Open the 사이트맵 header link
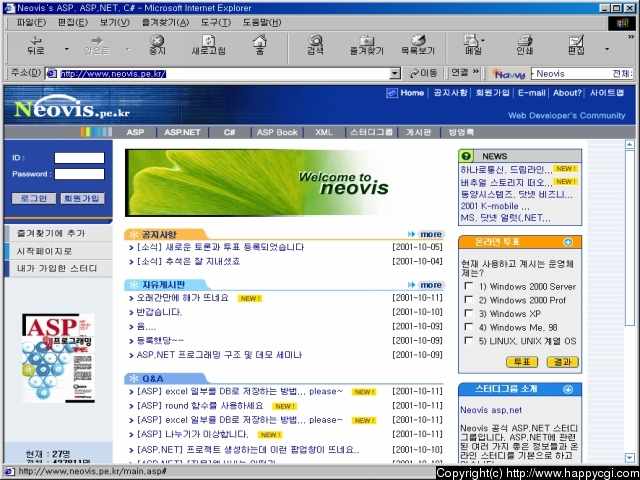This screenshot has height=480, width=640. 607,93
